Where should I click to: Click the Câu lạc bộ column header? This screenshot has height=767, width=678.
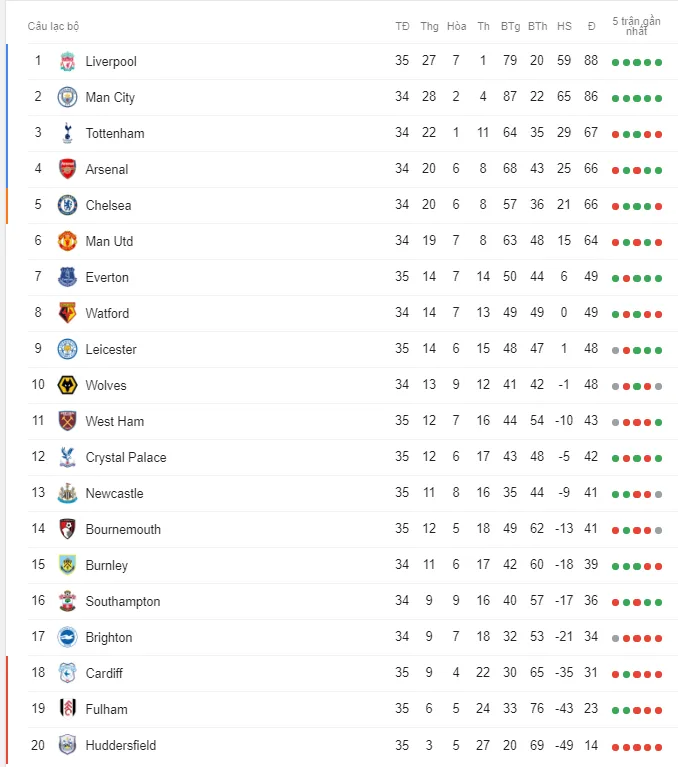[x=53, y=26]
